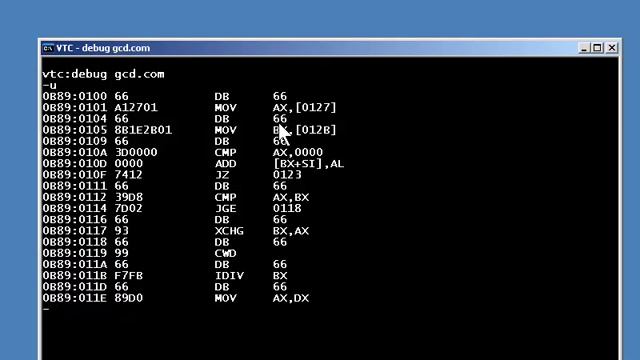Maximize the VTC debug window
640x360 pixels.
click(x=598, y=48)
